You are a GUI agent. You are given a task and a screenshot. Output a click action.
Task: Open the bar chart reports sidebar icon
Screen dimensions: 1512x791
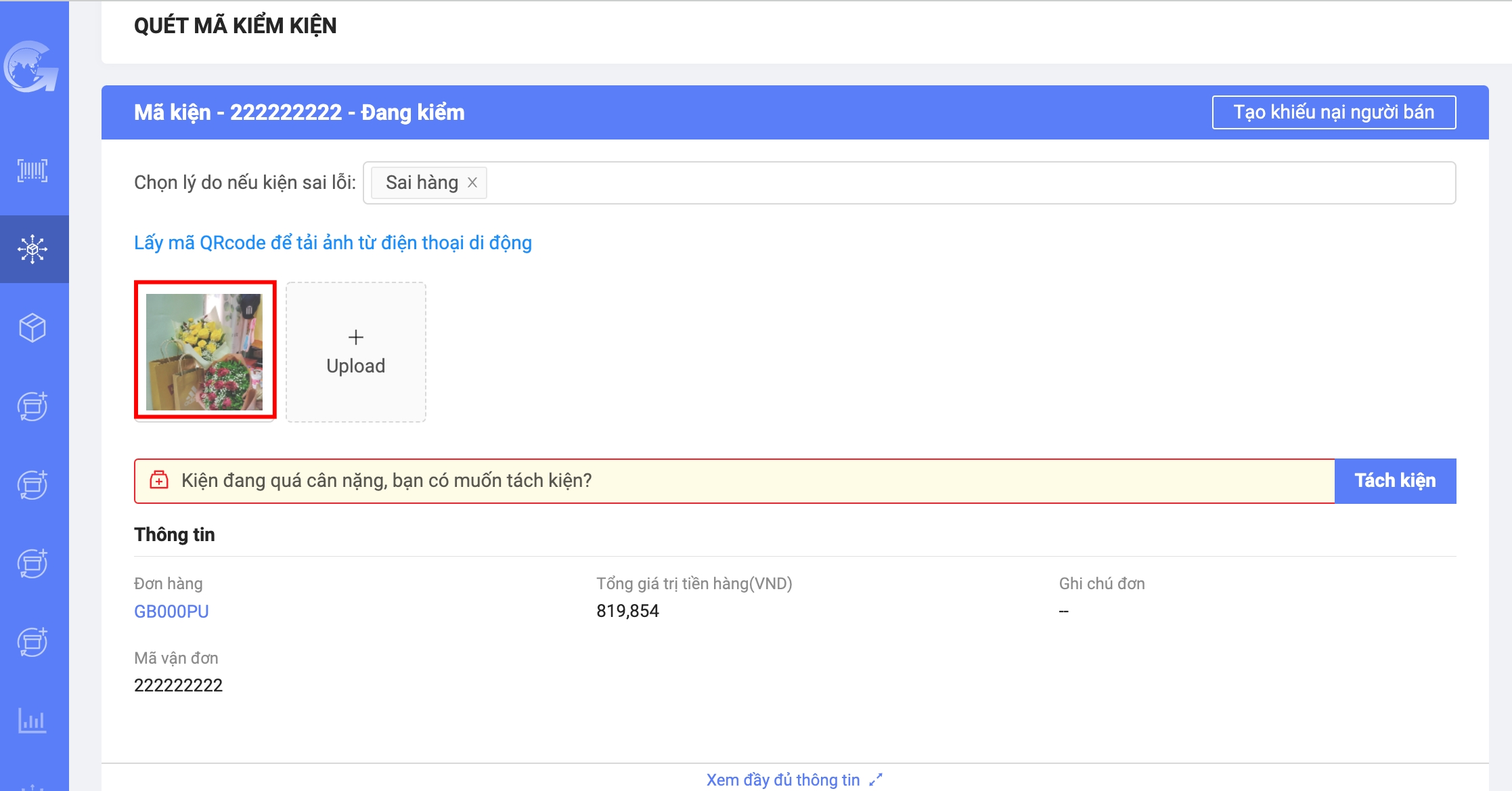(x=32, y=721)
